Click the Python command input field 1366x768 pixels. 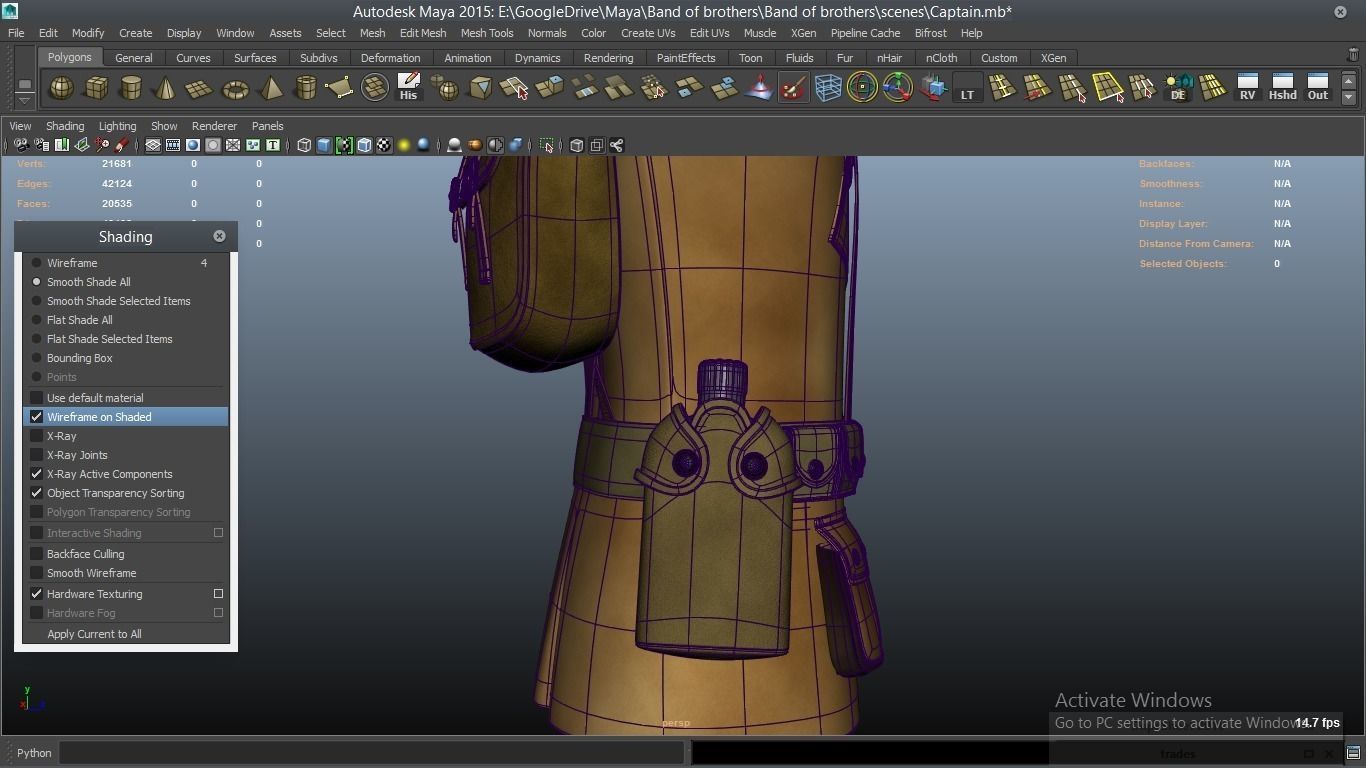tap(371, 753)
